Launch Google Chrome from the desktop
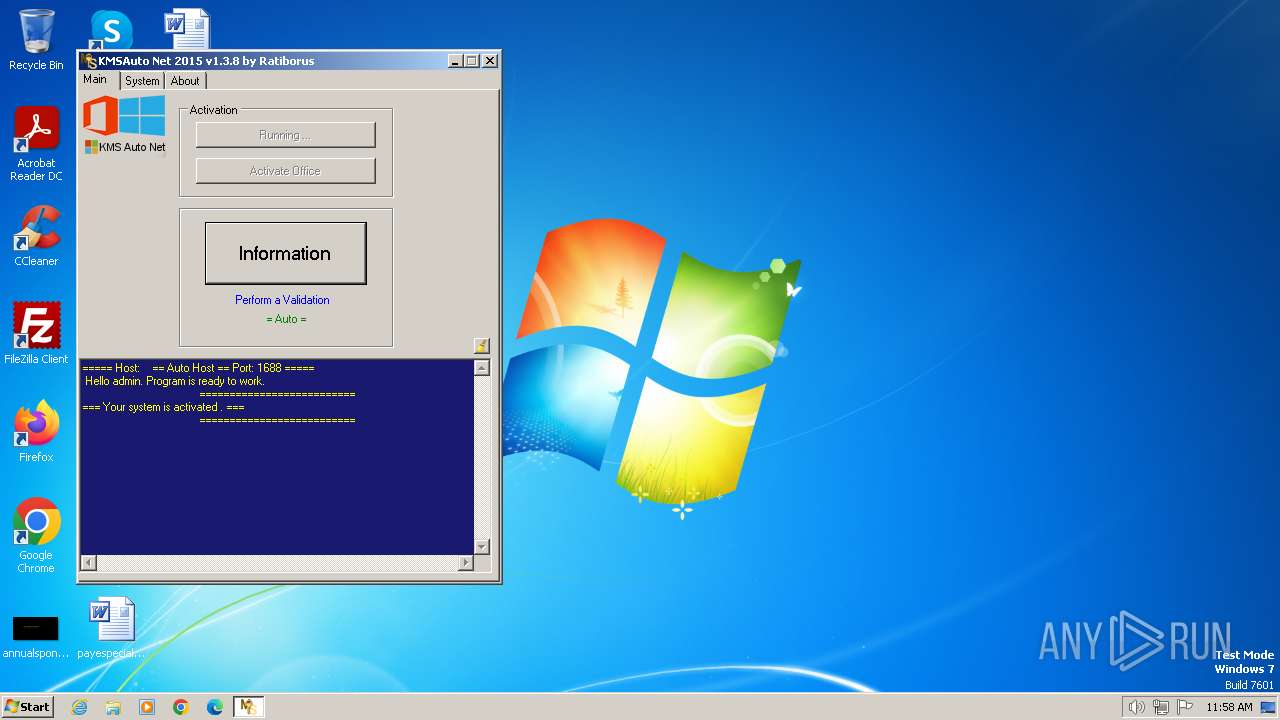1280x720 pixels. 36,535
